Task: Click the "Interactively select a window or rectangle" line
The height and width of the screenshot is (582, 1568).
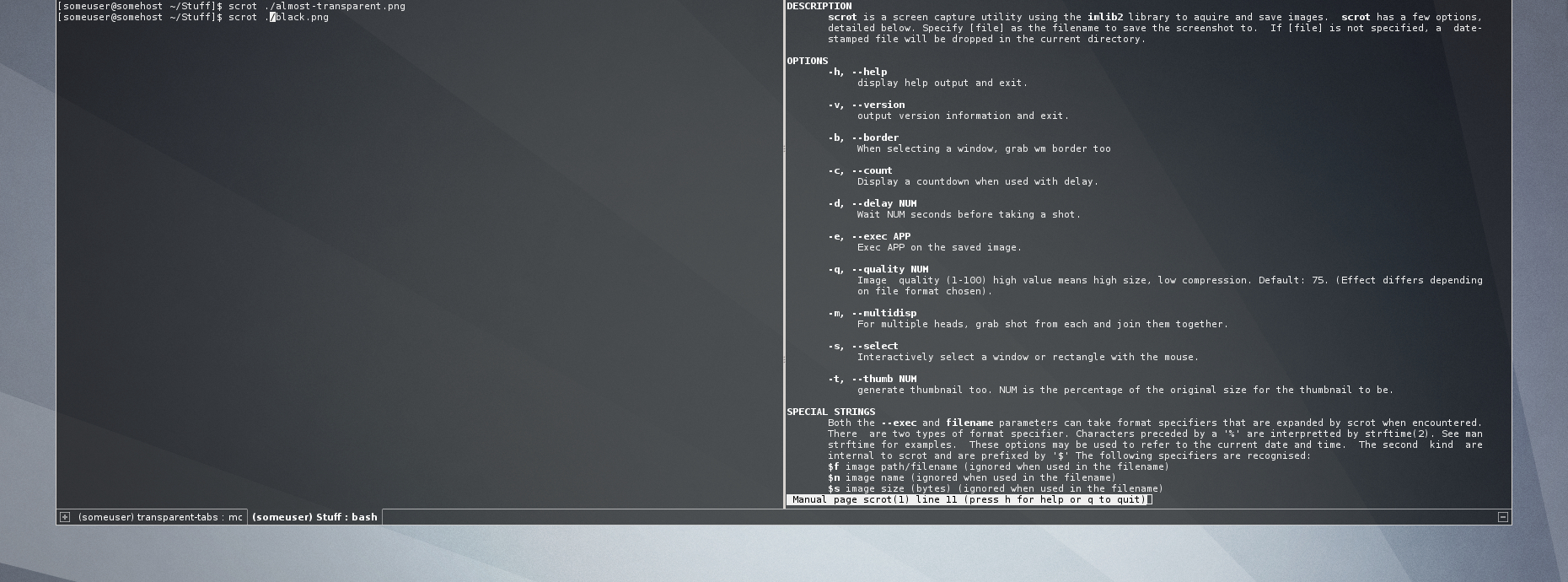Action: pos(1028,357)
